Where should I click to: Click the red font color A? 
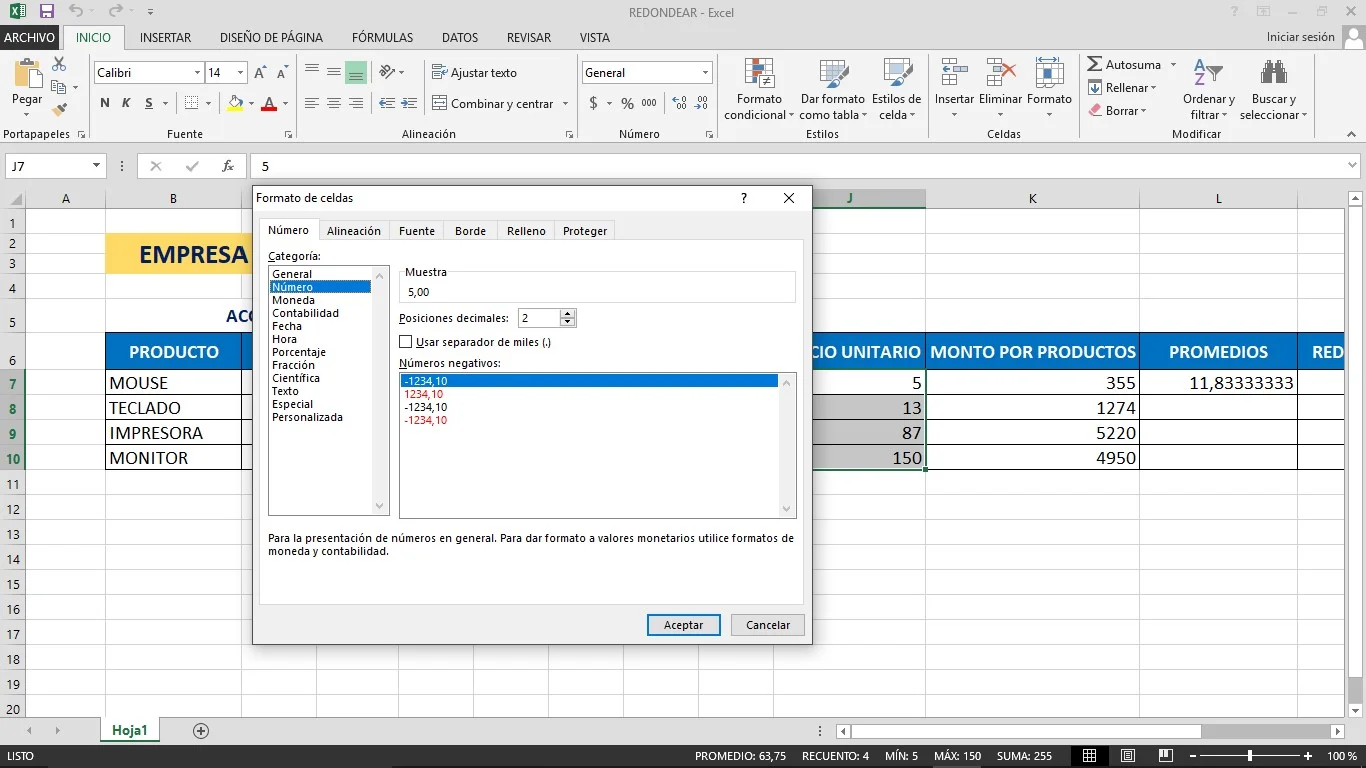point(268,103)
